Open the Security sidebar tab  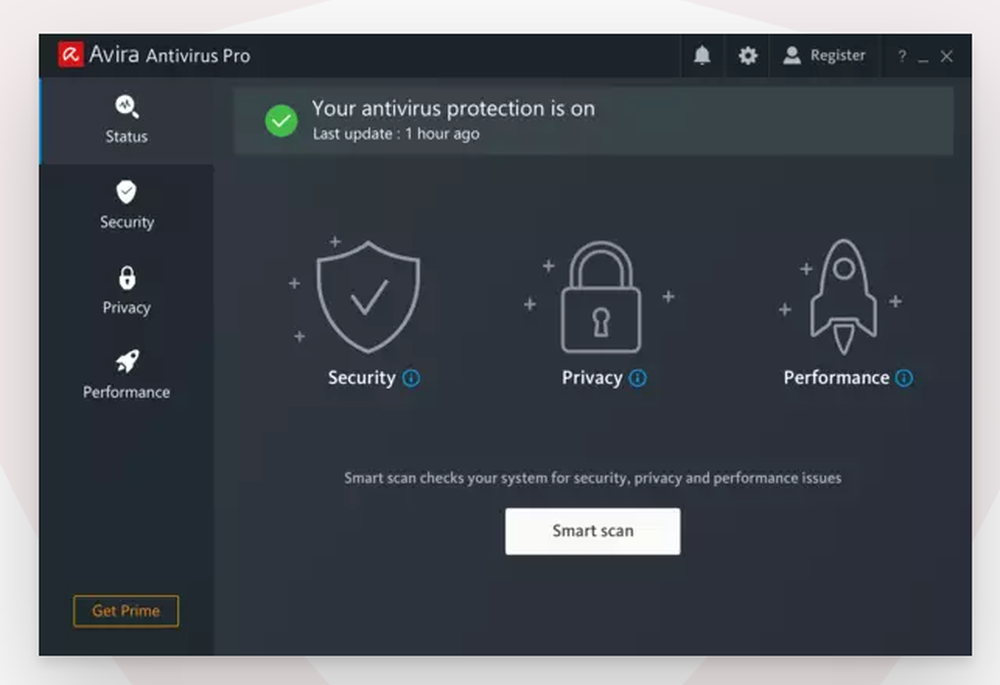126,206
